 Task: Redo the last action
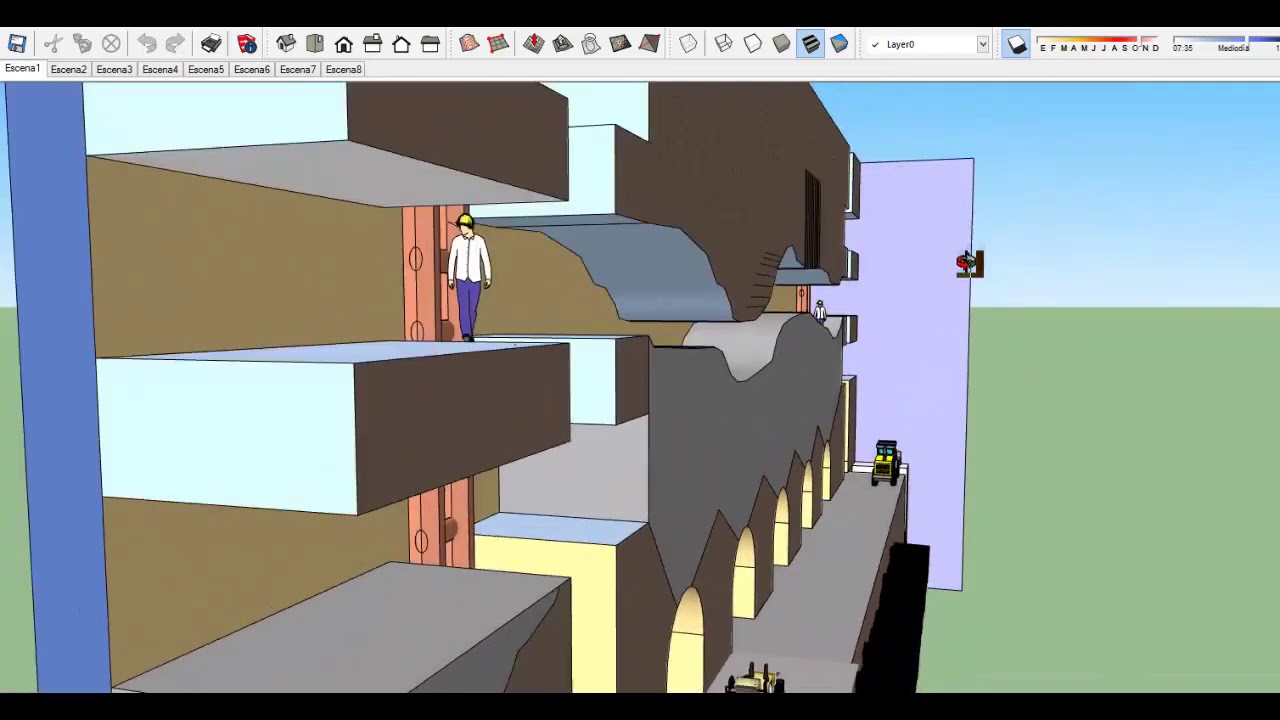175,44
